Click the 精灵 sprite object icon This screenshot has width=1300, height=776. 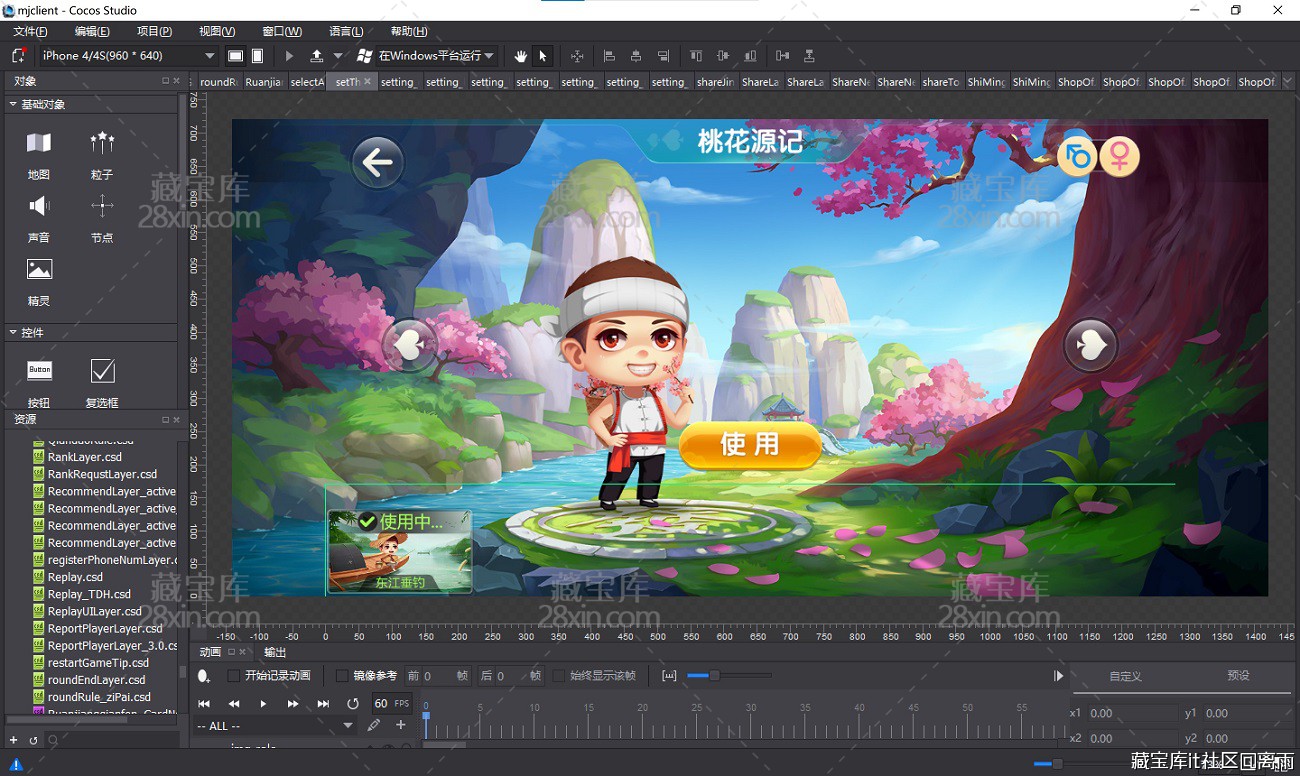39,270
